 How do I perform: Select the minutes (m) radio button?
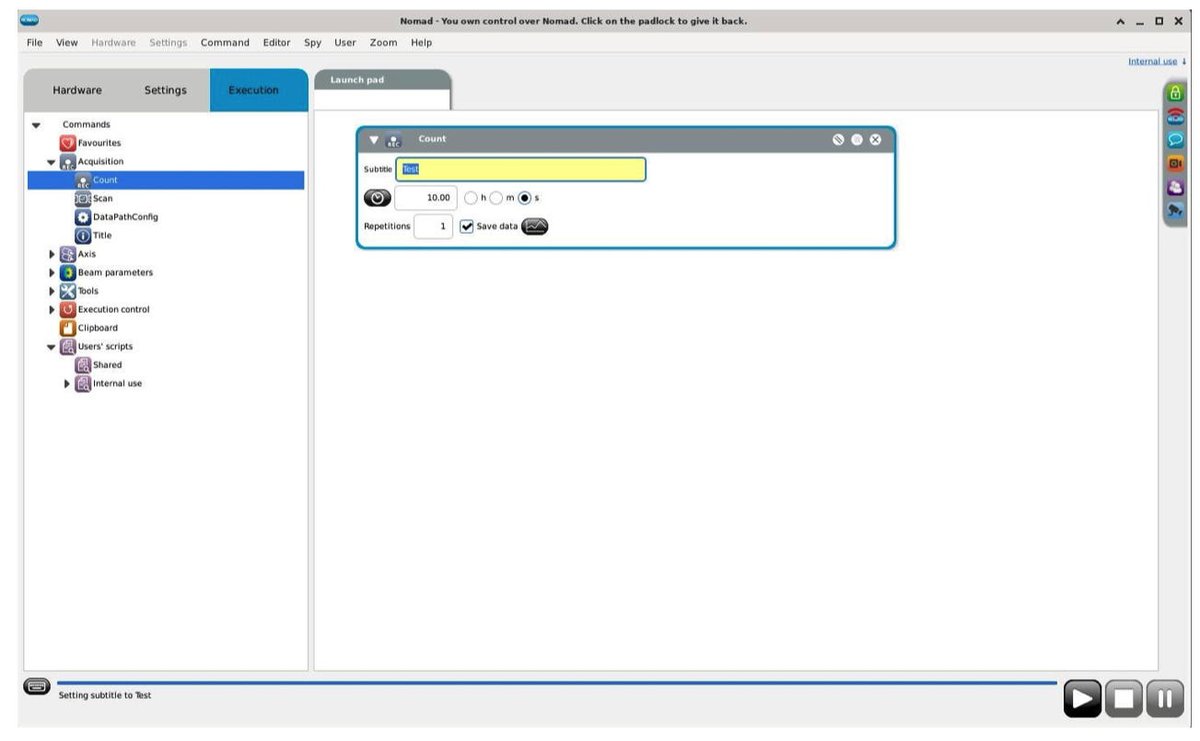[497, 198]
